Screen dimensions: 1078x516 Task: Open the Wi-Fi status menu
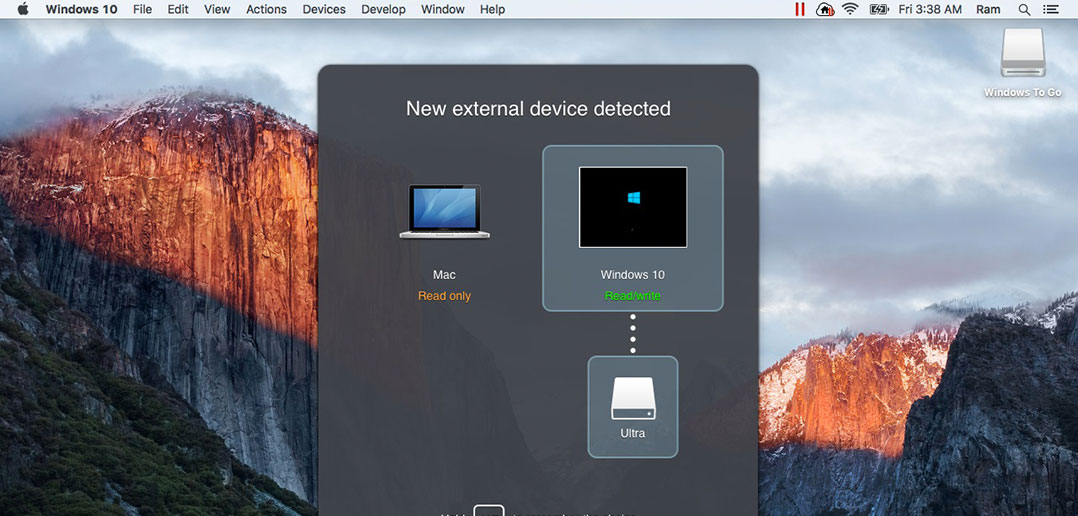pos(850,10)
